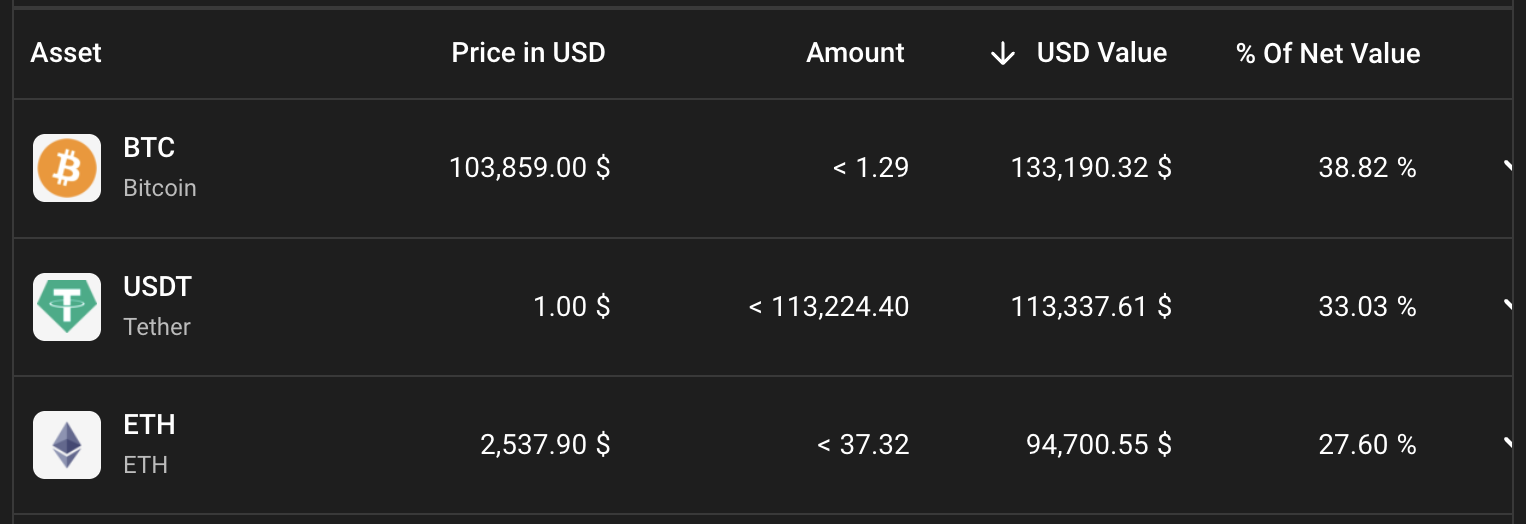This screenshot has width=1526, height=524.
Task: Select the ETH USD value 94,700.55 $
Action: (1098, 445)
